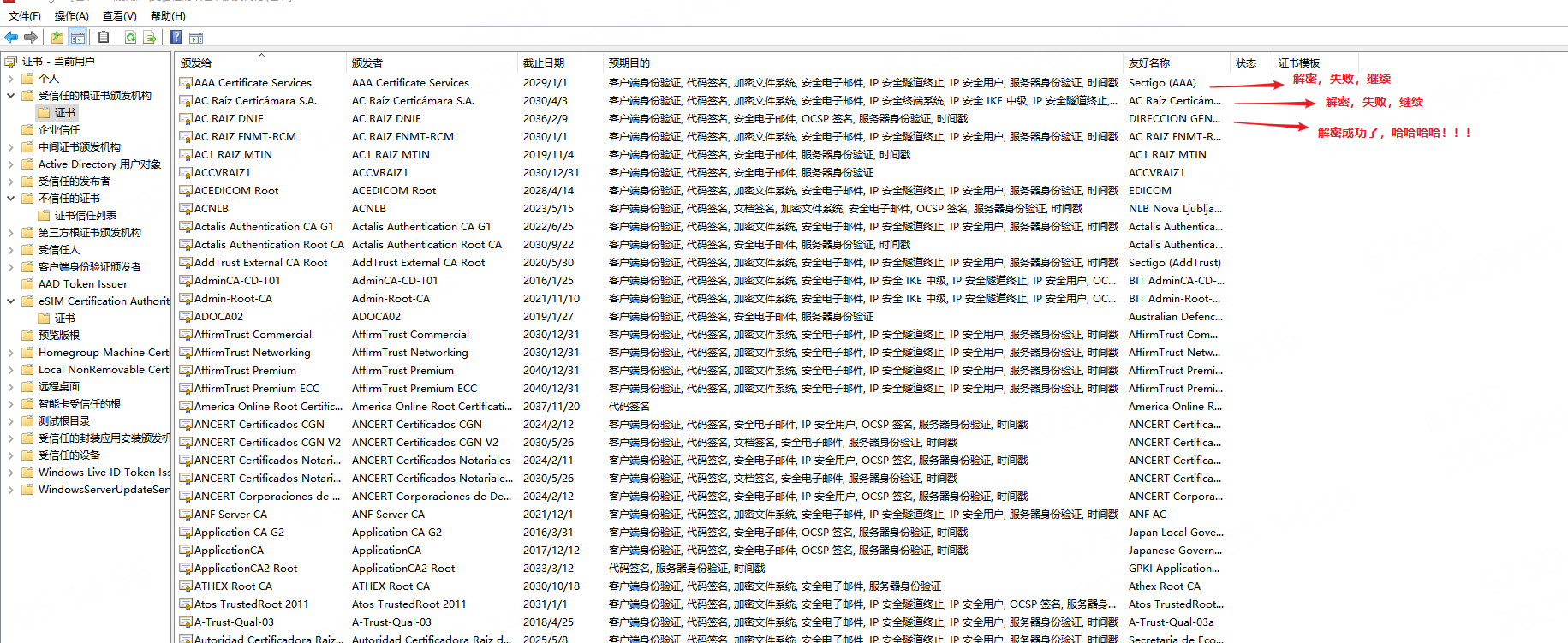Screen dimensions: 1568x643
Task: Select the Atos TrustedRoot 2011 certificate
Action: [x=251, y=604]
